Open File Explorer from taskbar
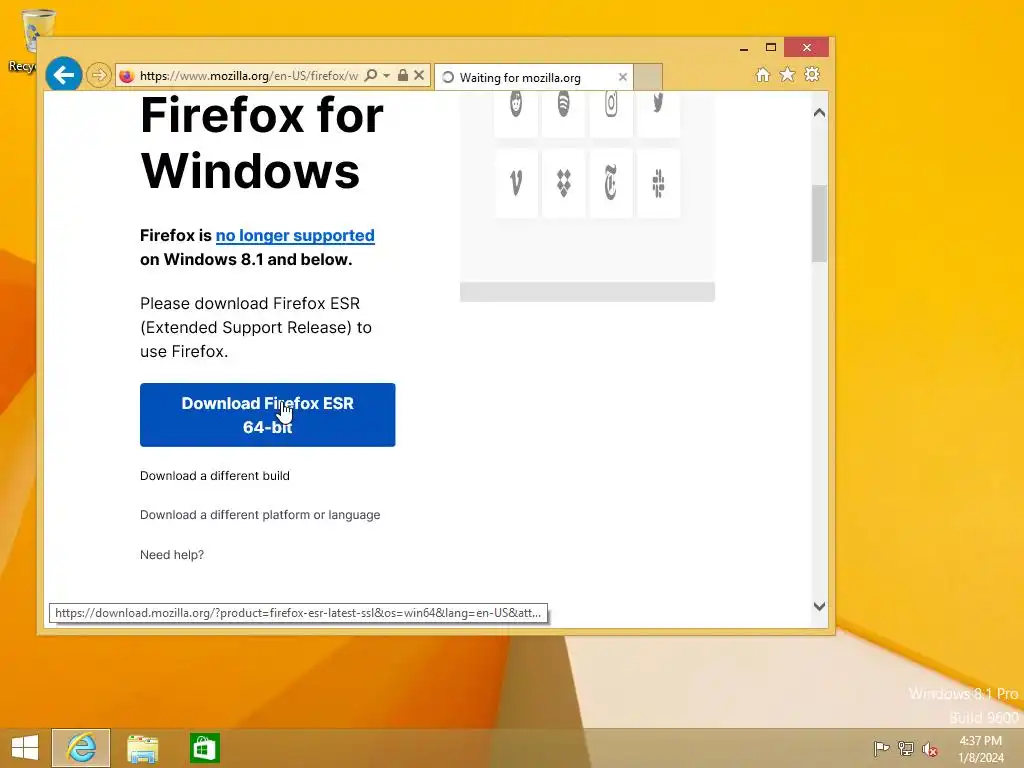 [142, 748]
